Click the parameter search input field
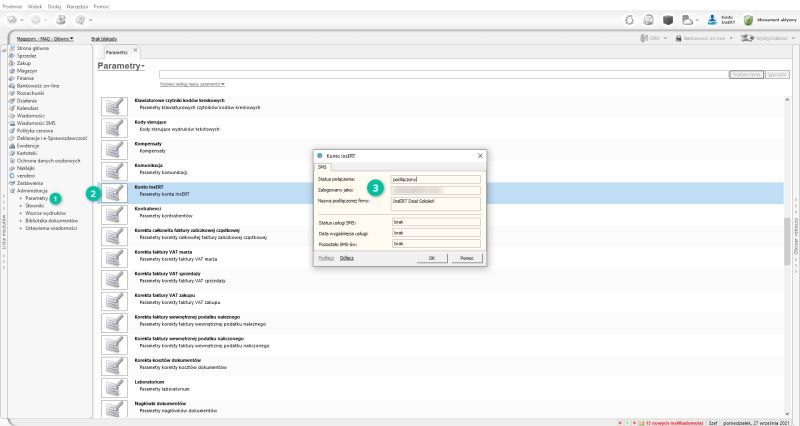Image resolution: width=800 pixels, height=426 pixels. click(443, 74)
